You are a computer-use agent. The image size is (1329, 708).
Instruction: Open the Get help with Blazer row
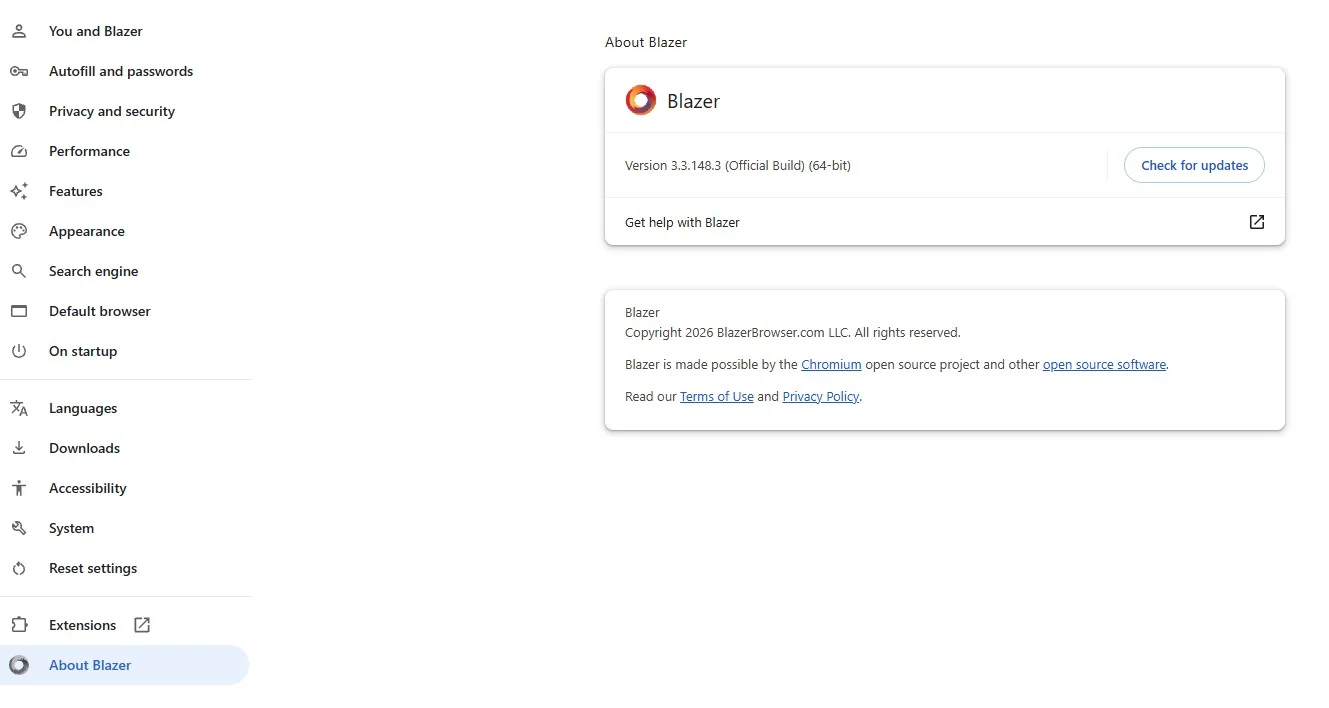click(x=944, y=222)
